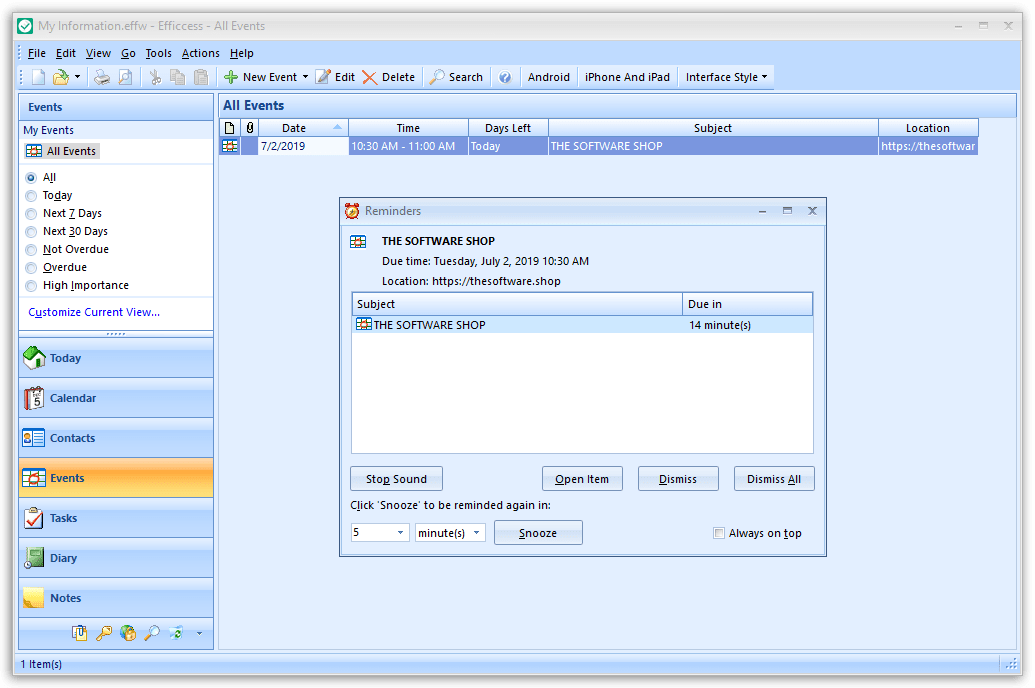The height and width of the screenshot is (688, 1035).
Task: Click the Customize Current View link
Action: point(94,312)
